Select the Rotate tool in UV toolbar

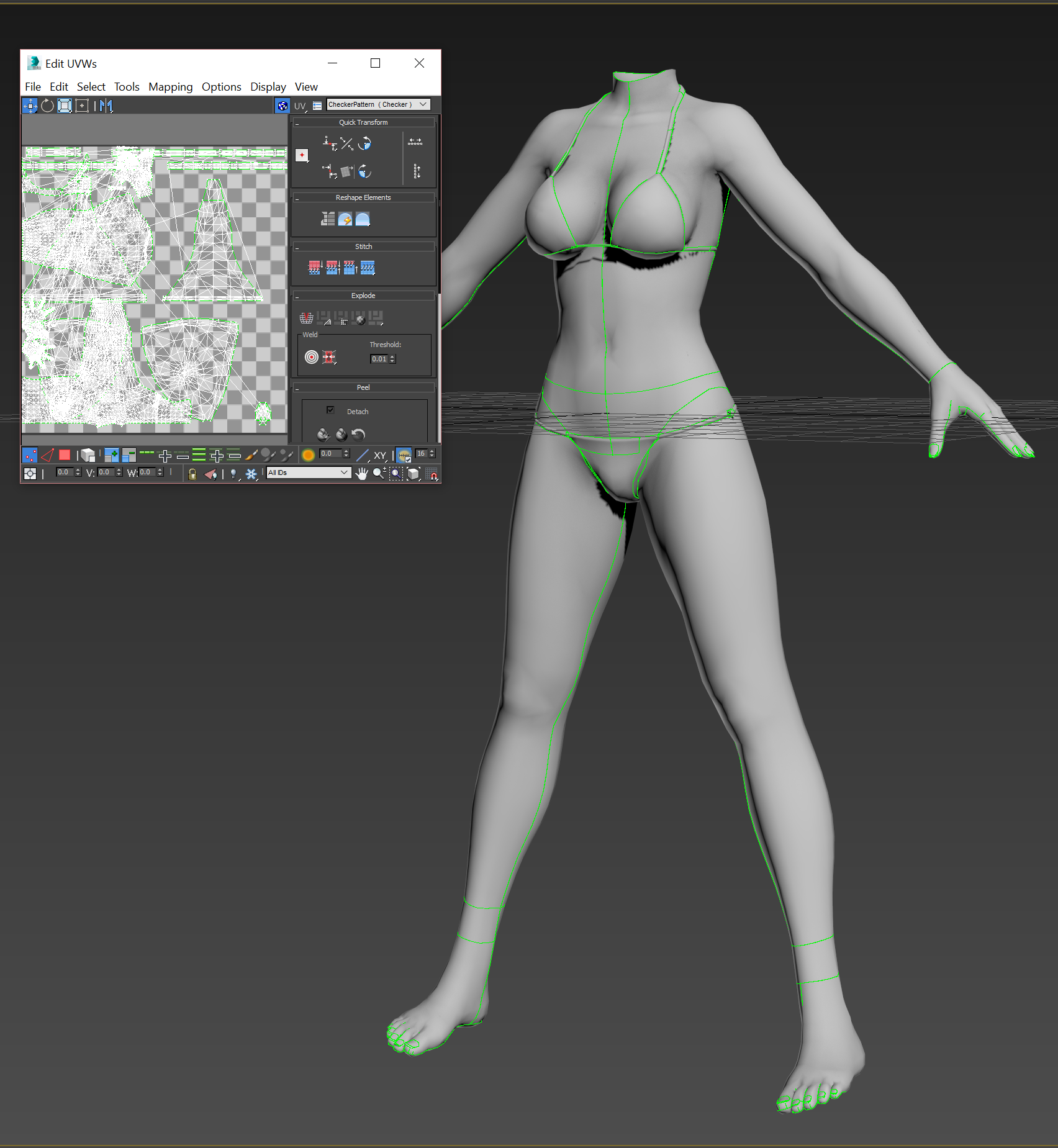click(47, 106)
